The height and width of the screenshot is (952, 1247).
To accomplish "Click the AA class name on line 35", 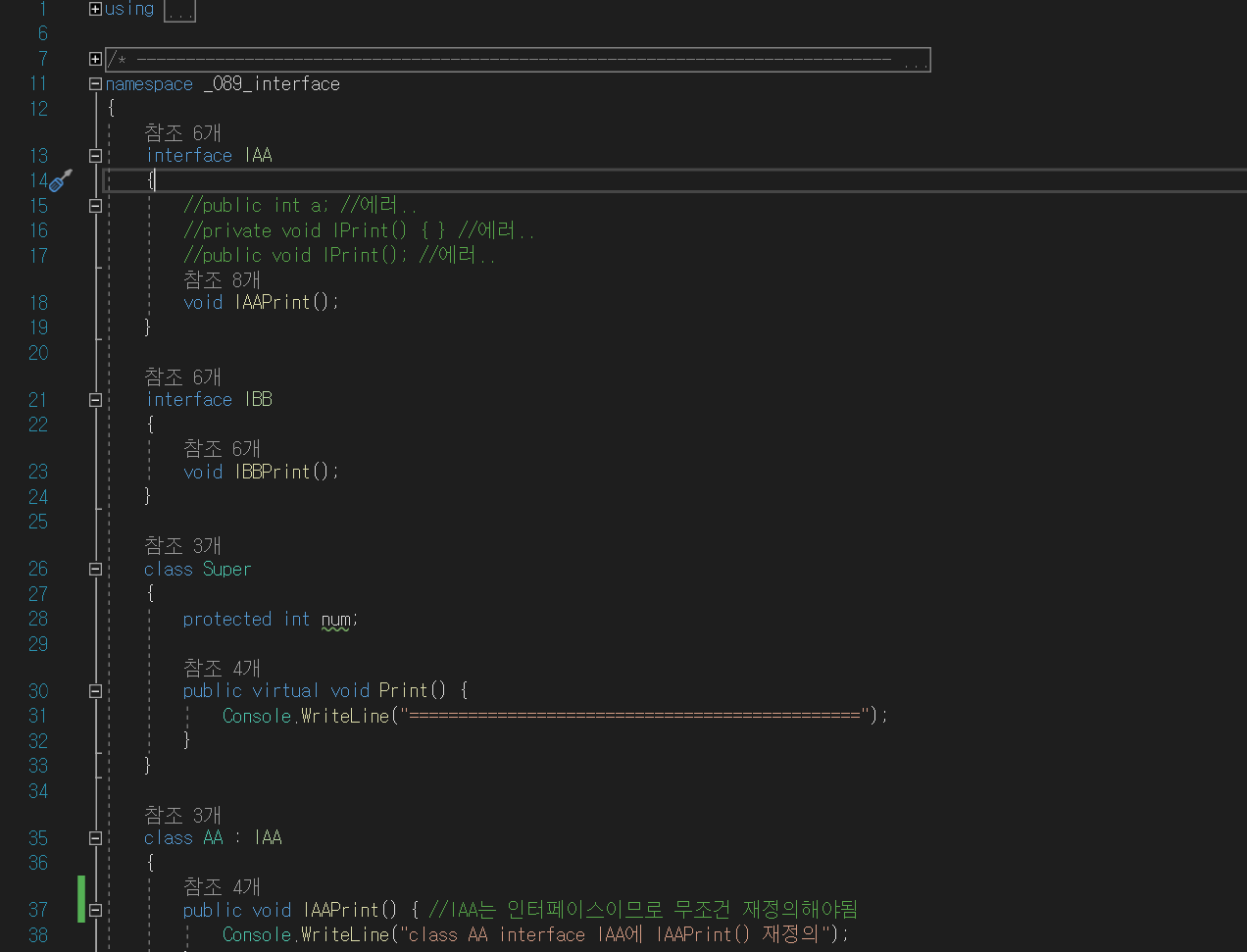I will 213,838.
